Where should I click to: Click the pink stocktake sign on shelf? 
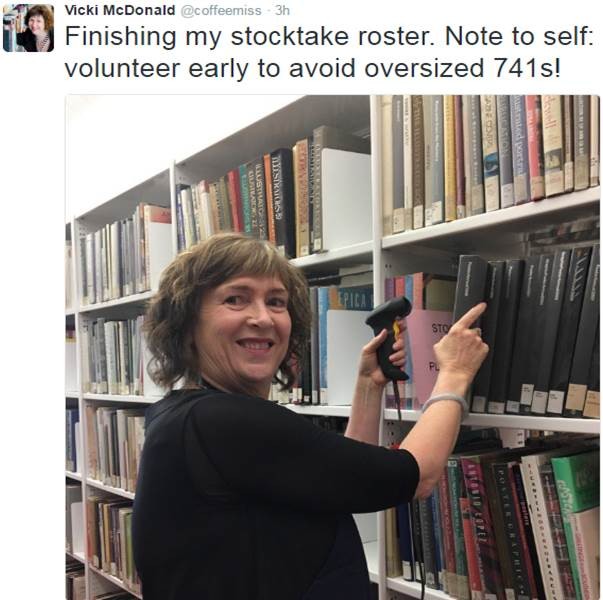pos(430,356)
